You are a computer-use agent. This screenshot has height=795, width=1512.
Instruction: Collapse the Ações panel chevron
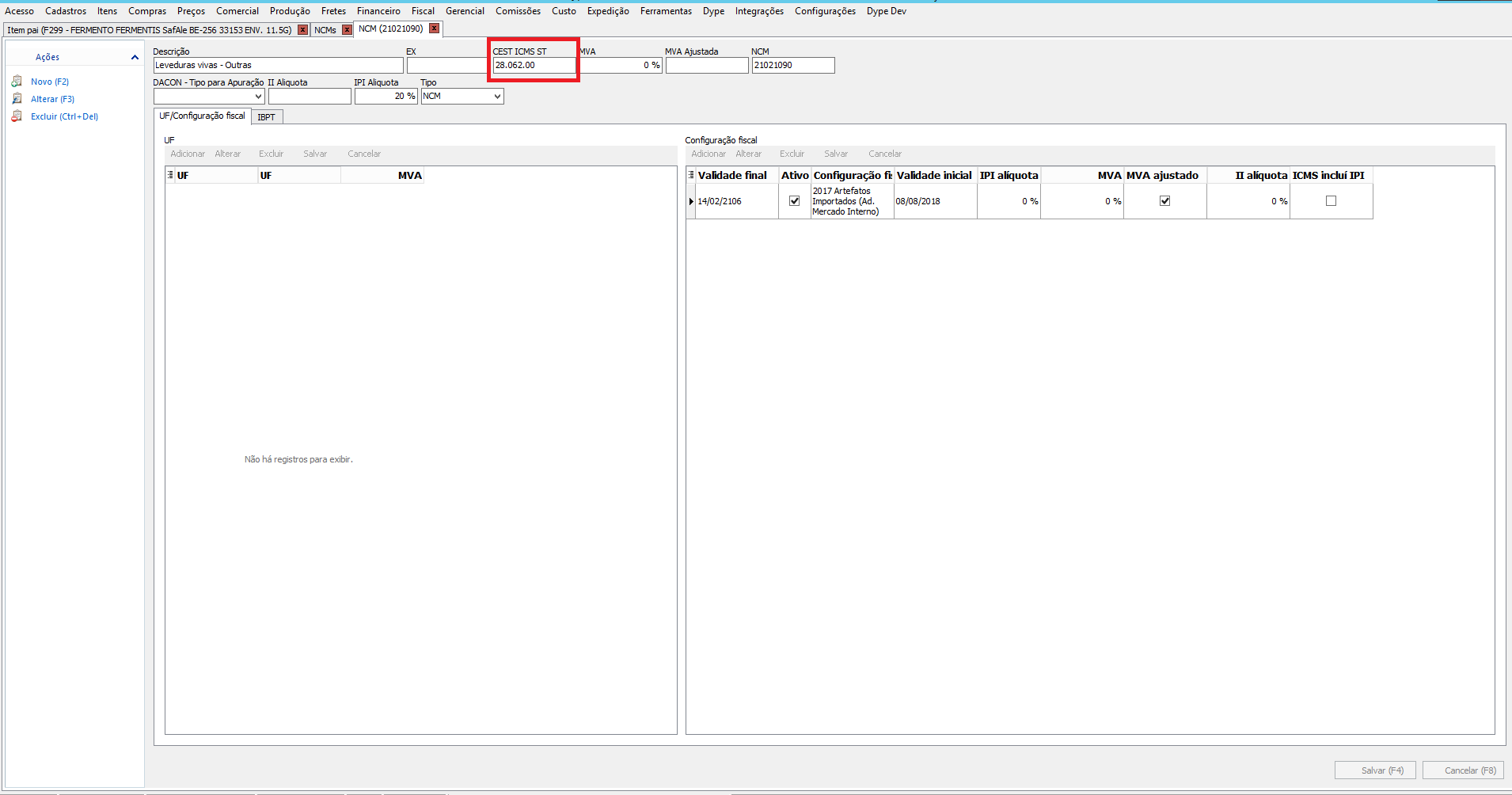click(135, 57)
